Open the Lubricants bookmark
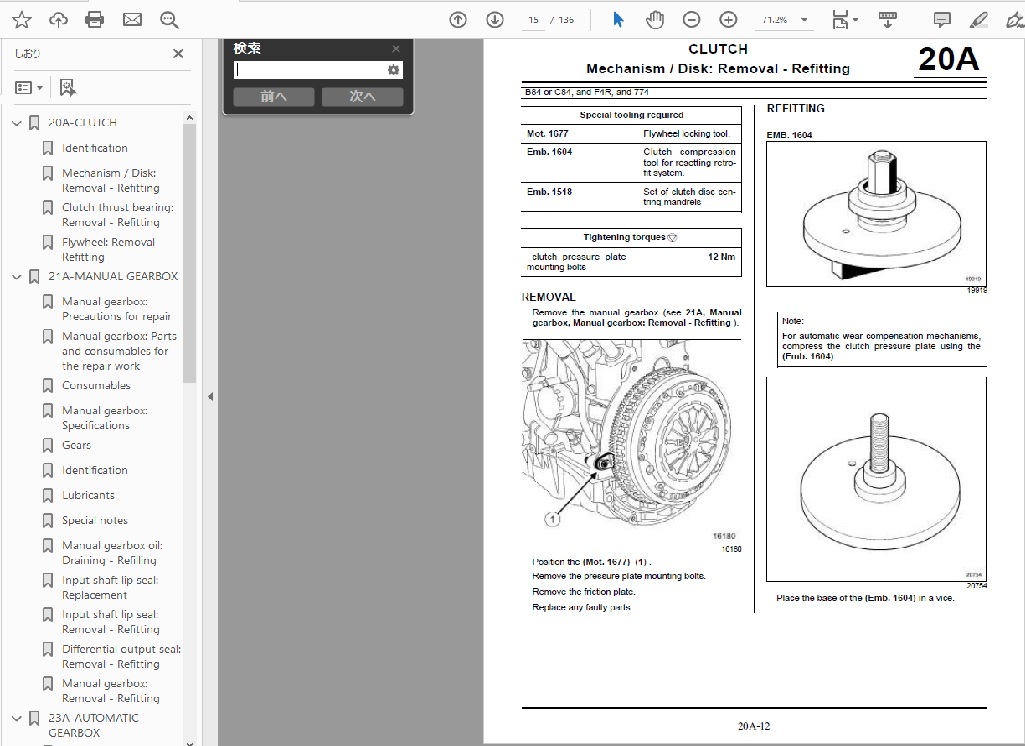Viewport: 1025px width, 746px height. click(x=88, y=495)
